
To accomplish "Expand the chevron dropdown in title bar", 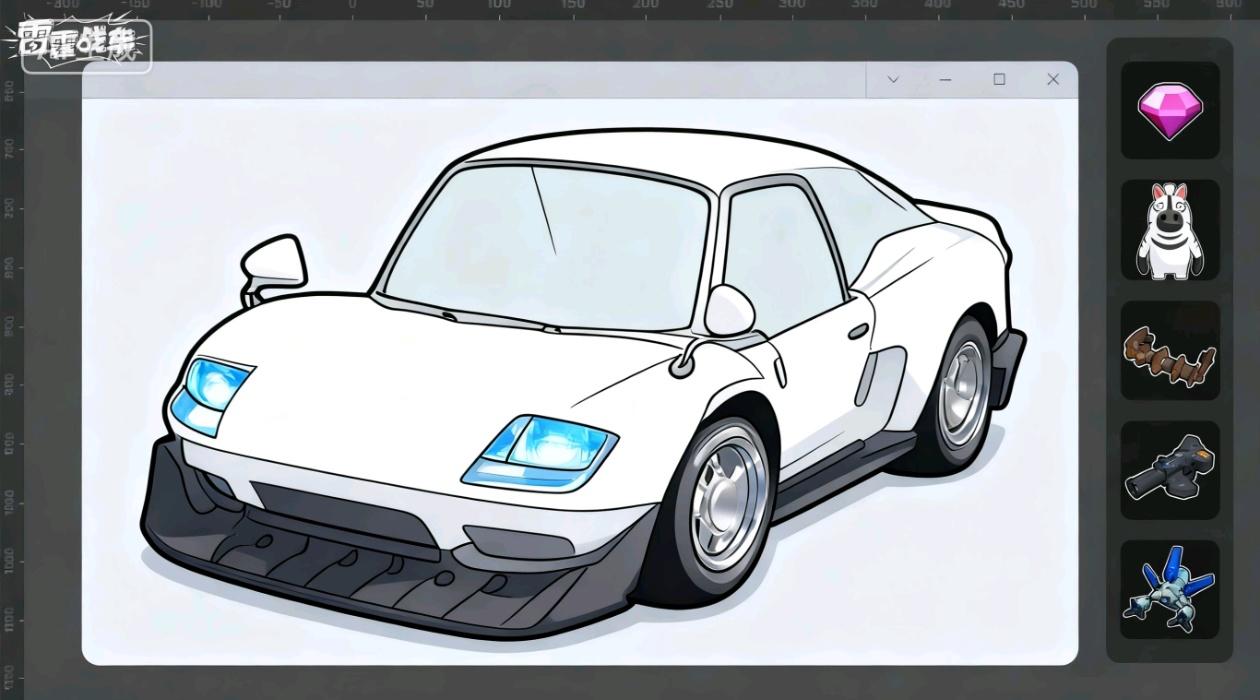I will [x=893, y=80].
